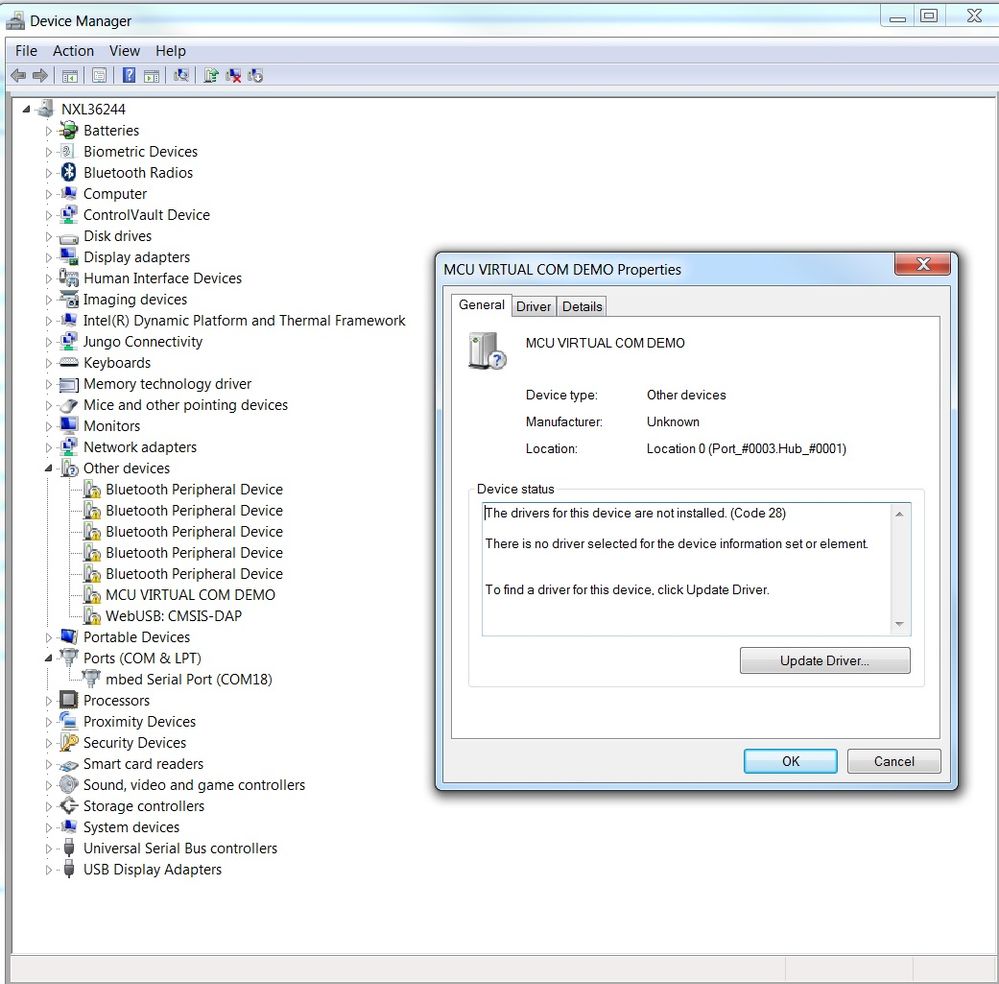Screen dimensions: 999x984
Task: Click the Storage controllers icon
Action: (x=68, y=806)
